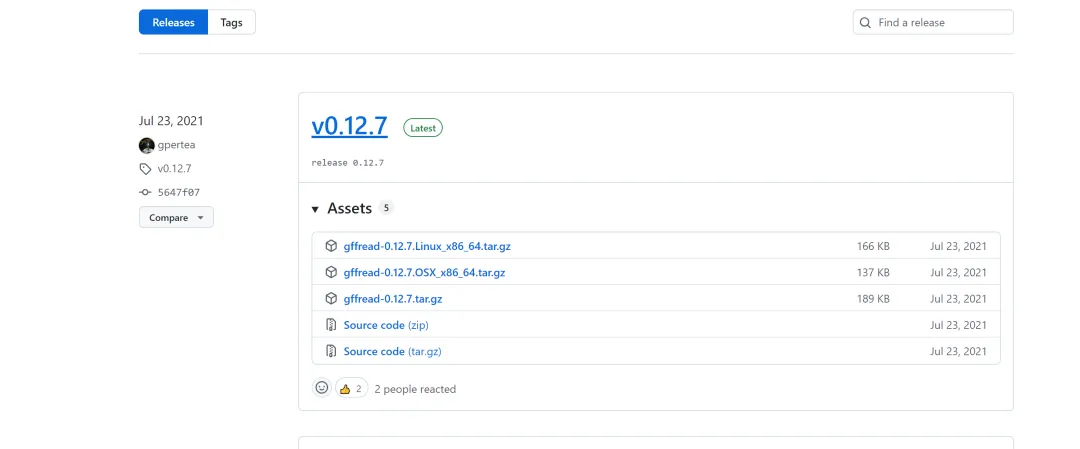Open gpertea's avatar picture

tap(146, 145)
